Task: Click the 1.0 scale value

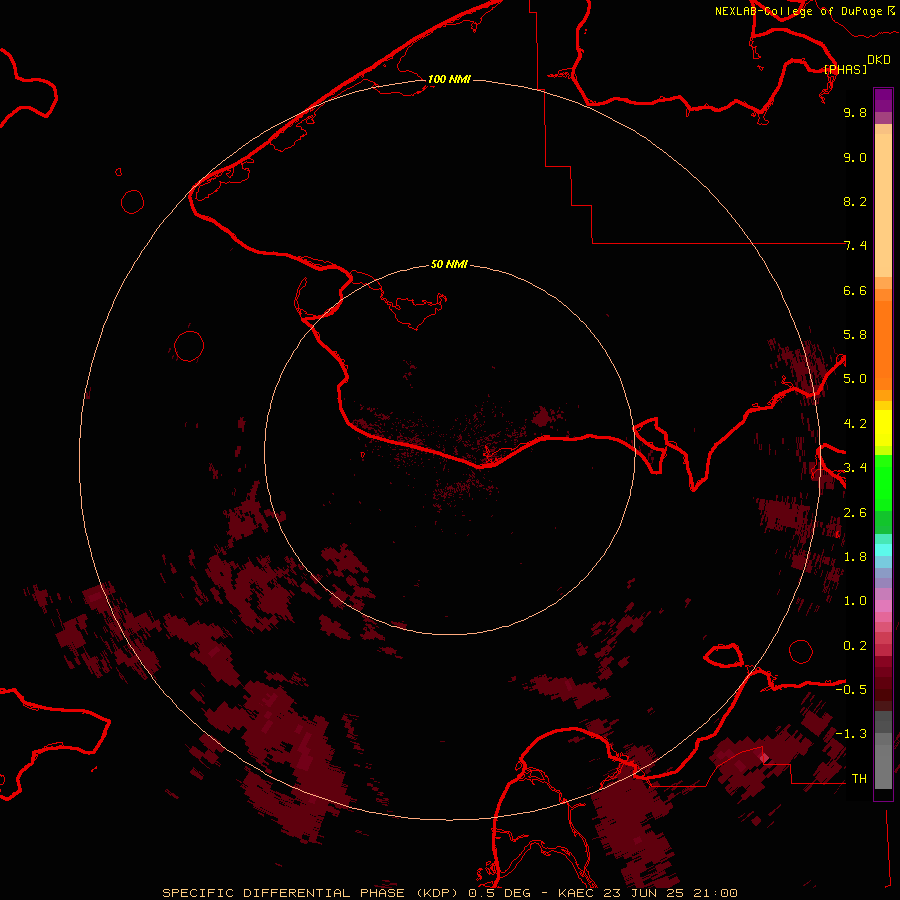Action: 855,601
